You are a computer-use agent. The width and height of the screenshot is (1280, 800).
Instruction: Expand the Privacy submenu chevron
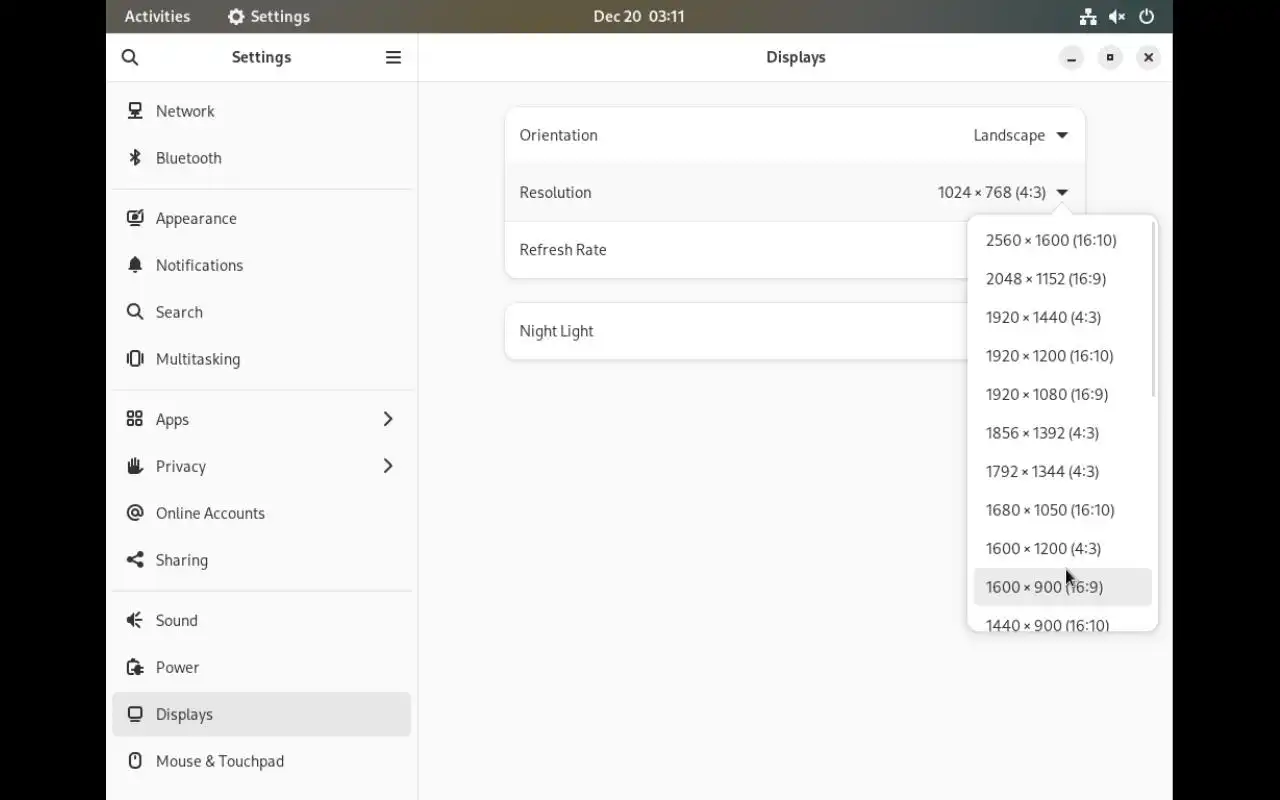tap(388, 466)
